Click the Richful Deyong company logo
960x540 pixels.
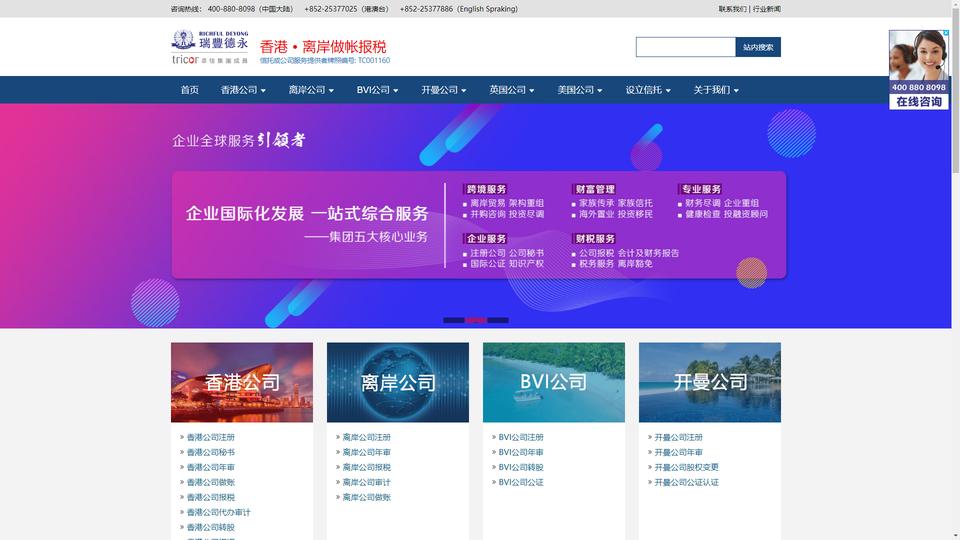pos(209,47)
